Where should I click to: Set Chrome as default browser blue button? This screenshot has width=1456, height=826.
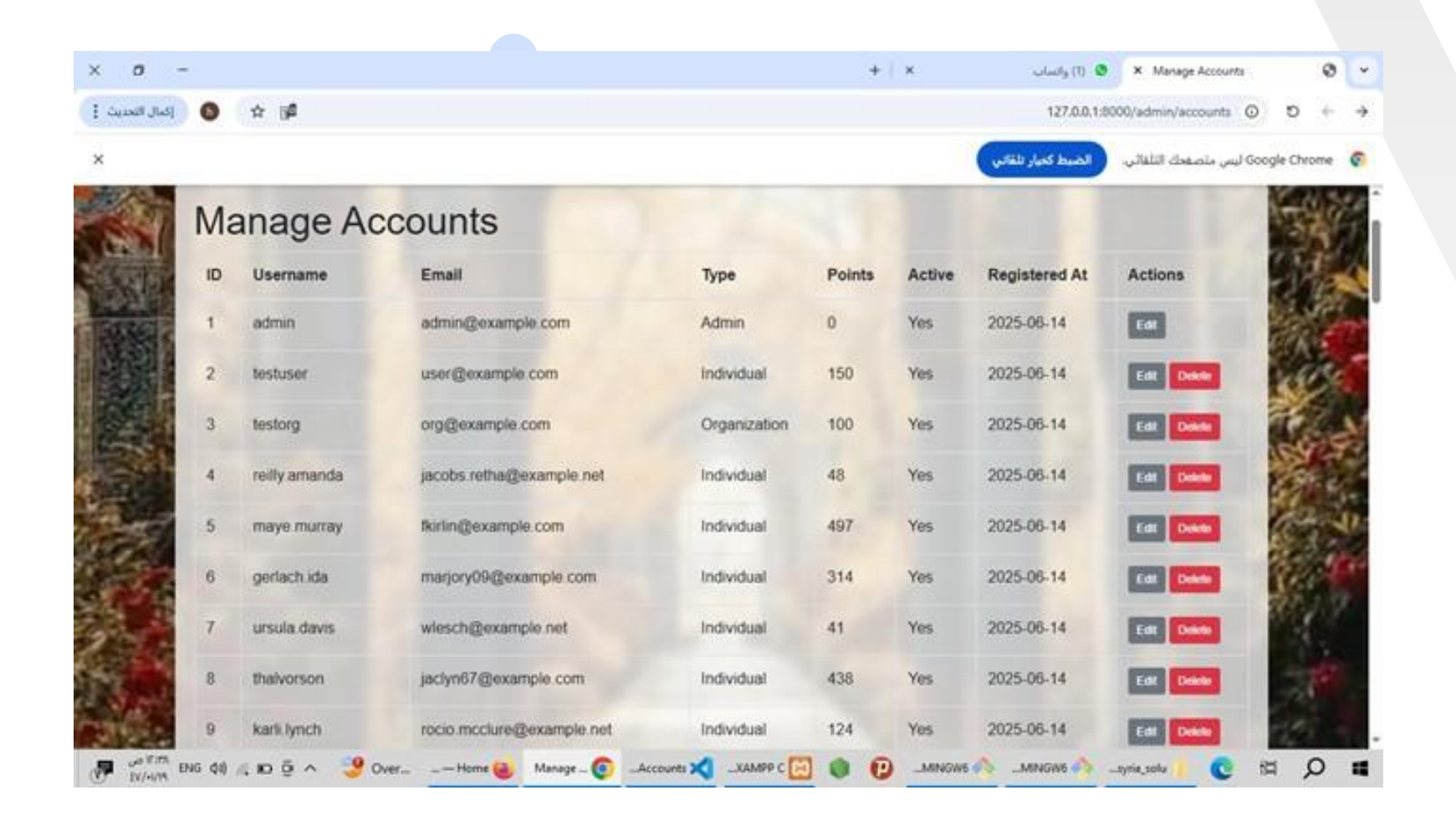tap(1041, 160)
